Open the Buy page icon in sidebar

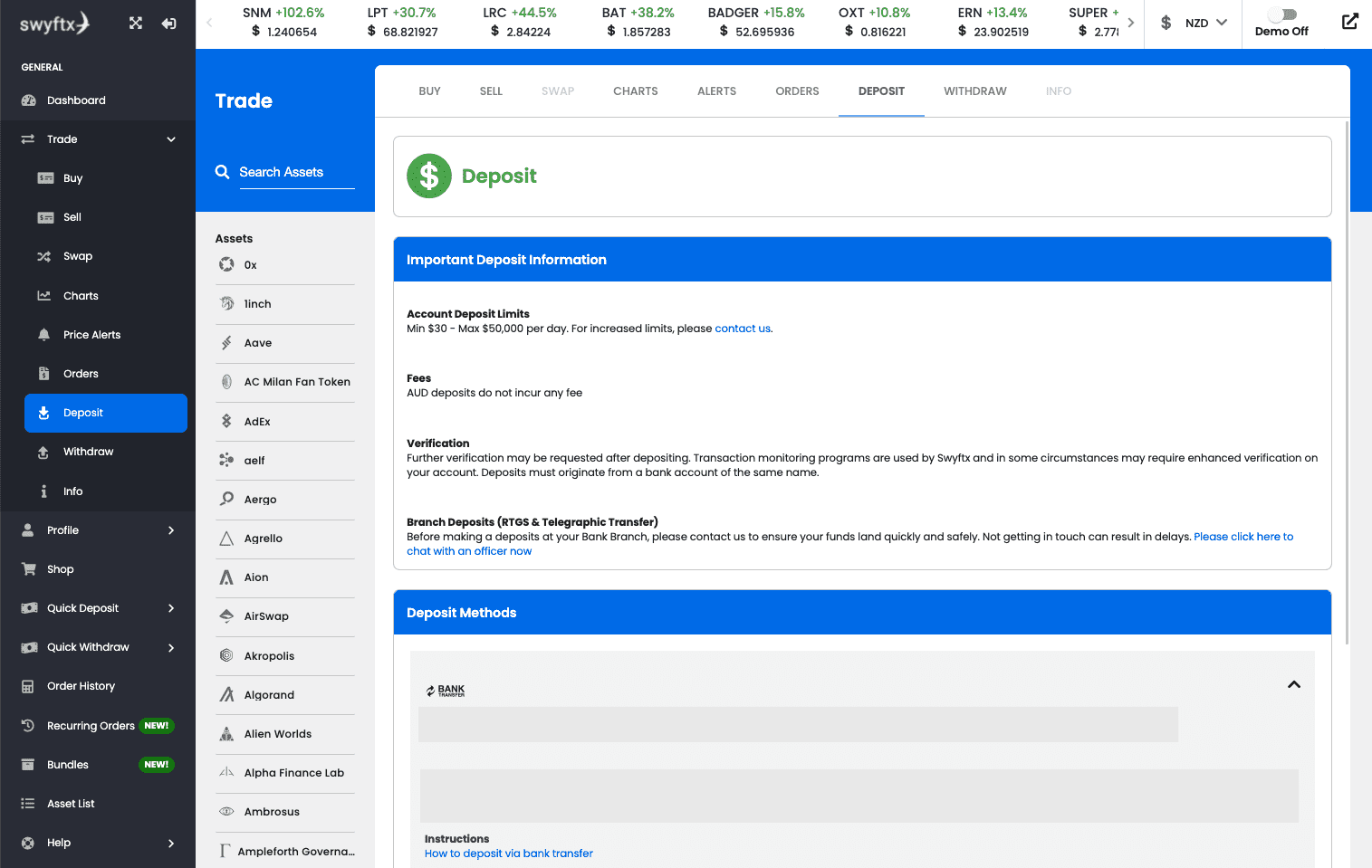[x=45, y=178]
